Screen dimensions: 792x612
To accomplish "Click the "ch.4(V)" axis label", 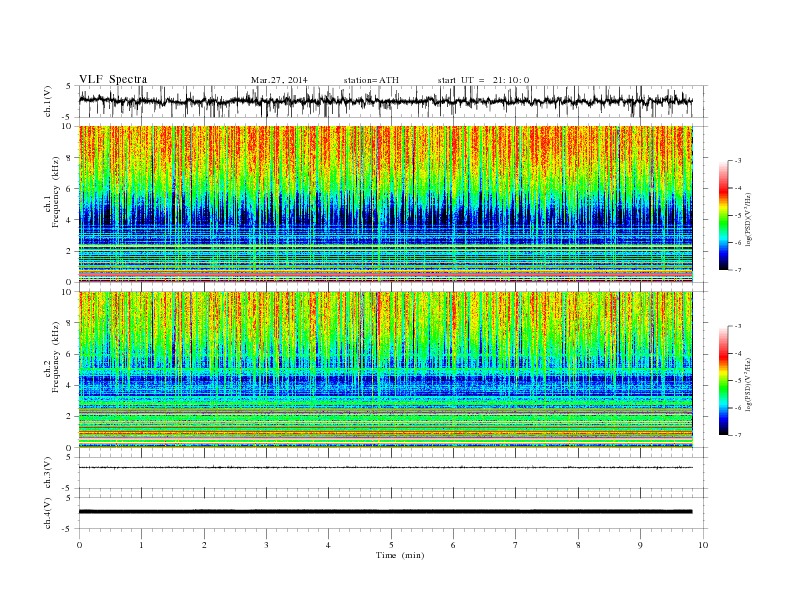I will pyautogui.click(x=48, y=513).
